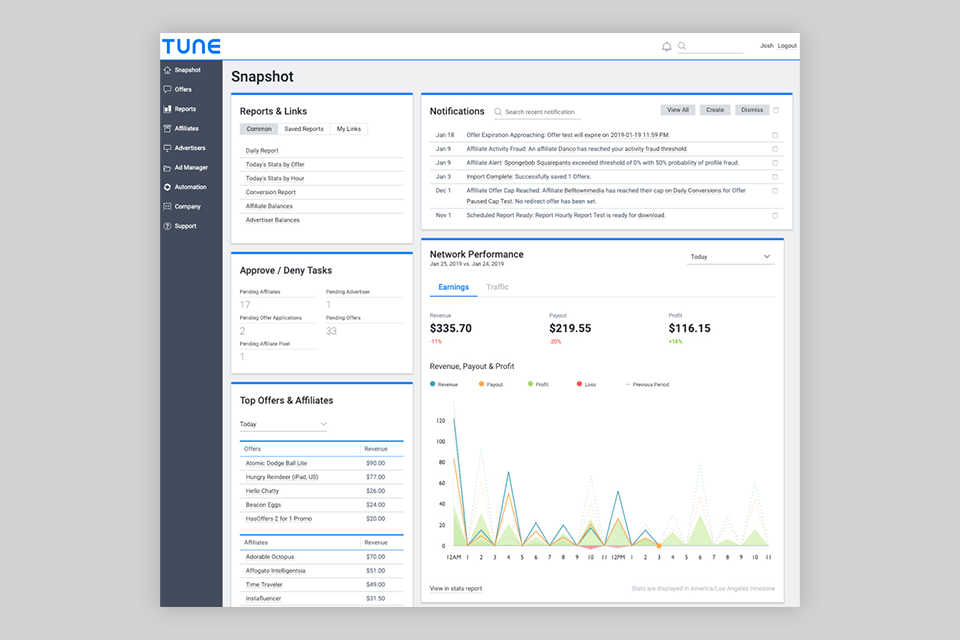Image resolution: width=960 pixels, height=640 pixels.
Task: Check the Spongebob Squarepants alert notification
Action: coord(775,163)
